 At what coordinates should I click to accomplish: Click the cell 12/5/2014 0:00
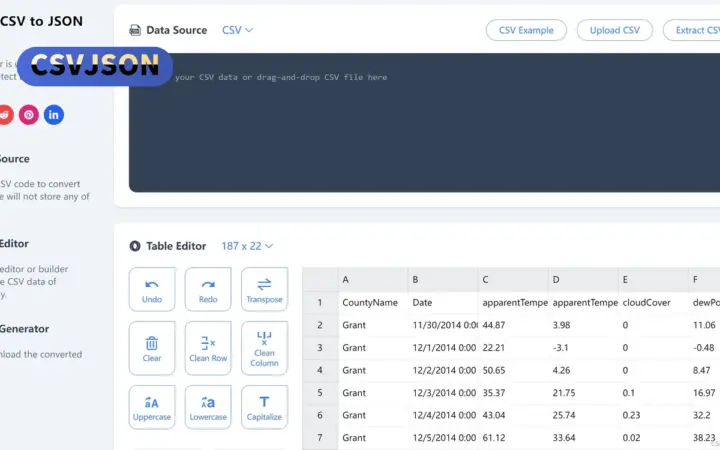(x=443, y=438)
